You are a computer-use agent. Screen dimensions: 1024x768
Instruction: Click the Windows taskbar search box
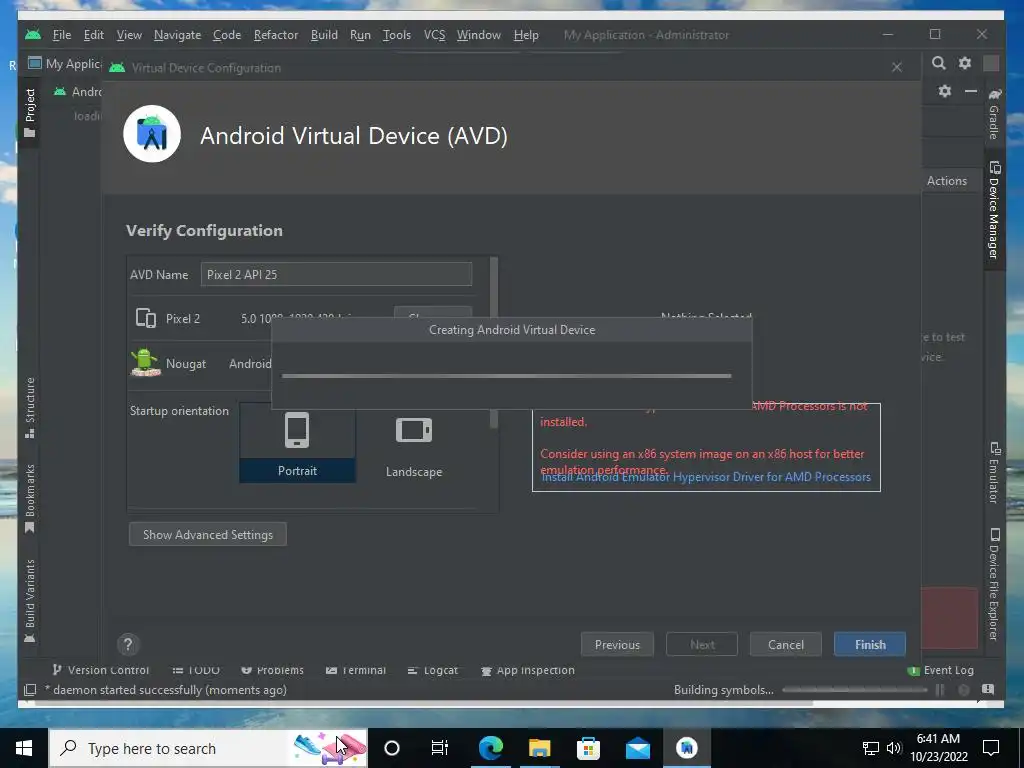(208, 748)
